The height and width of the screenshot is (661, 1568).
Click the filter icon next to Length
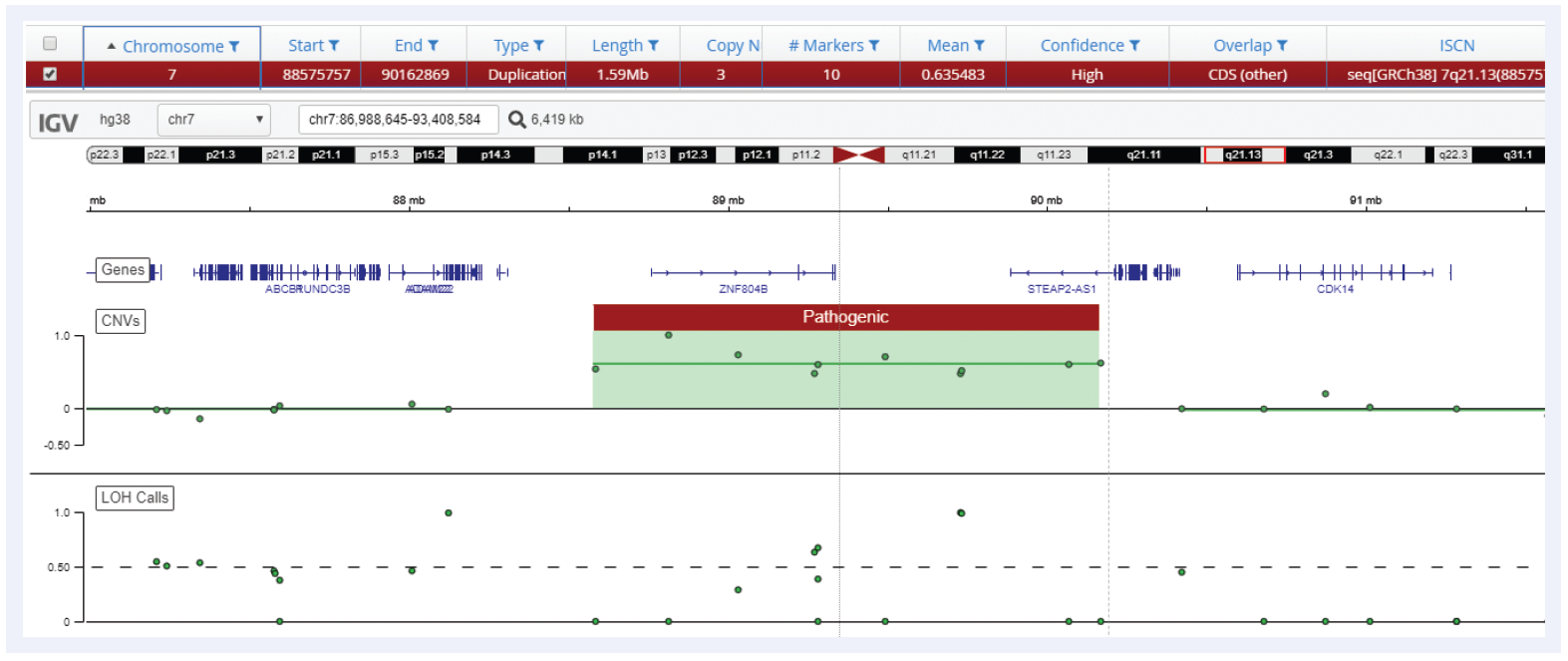click(x=653, y=46)
